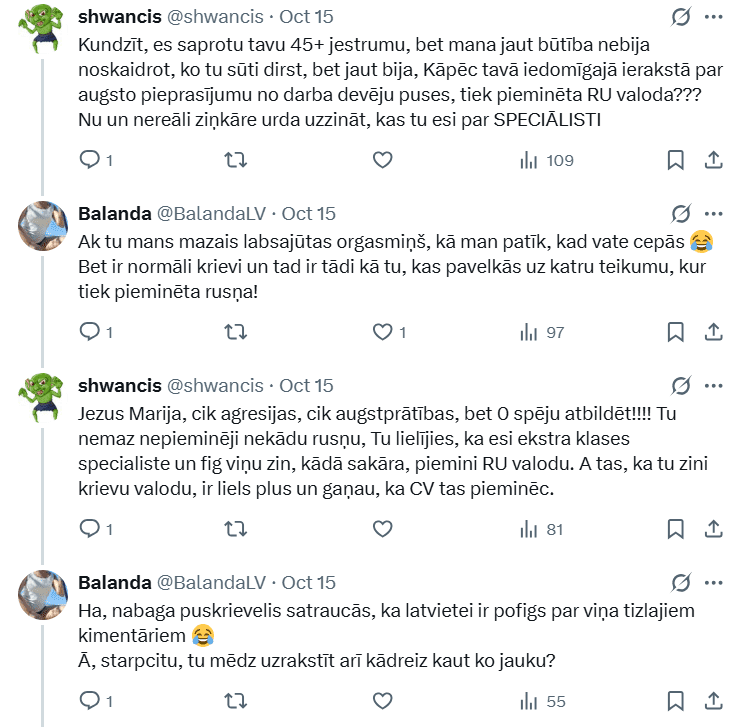The image size is (746, 727).
Task: Repost the first shwancis tweet
Action: (x=235, y=160)
